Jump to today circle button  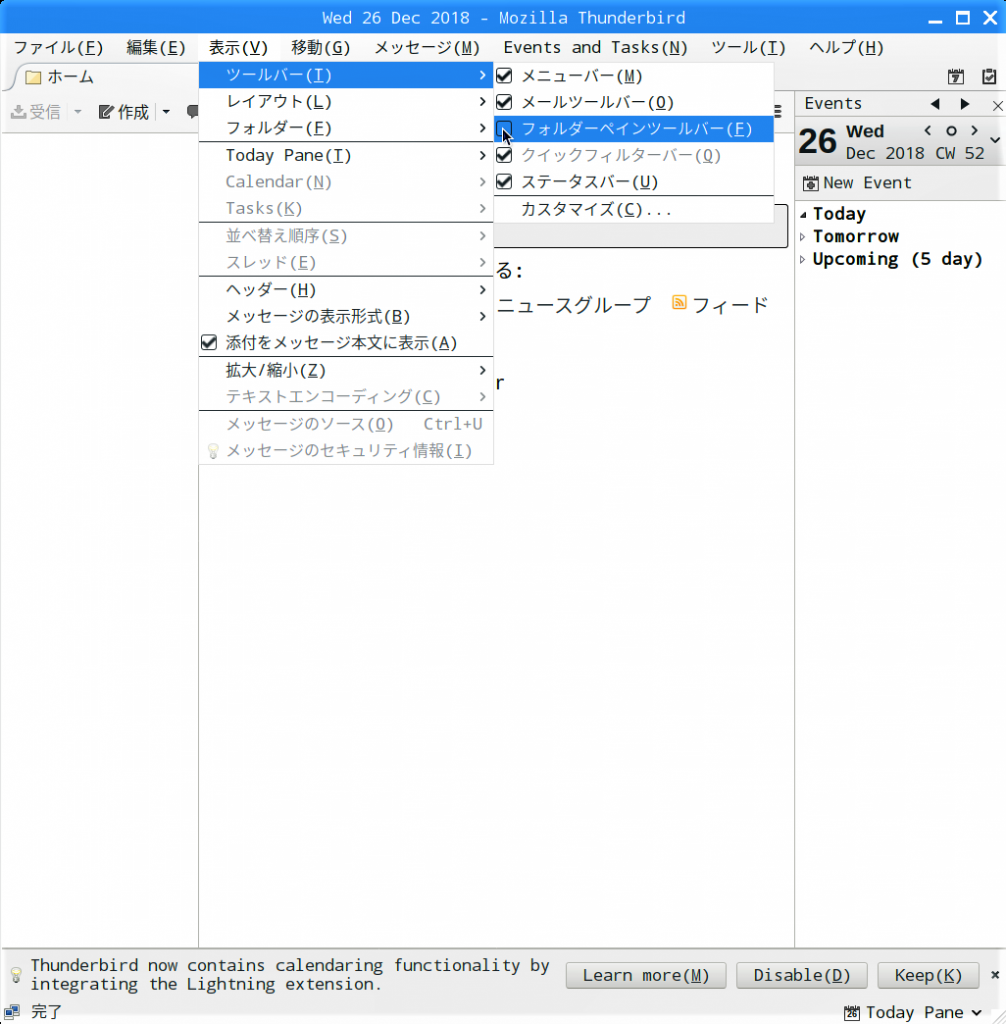[951, 131]
